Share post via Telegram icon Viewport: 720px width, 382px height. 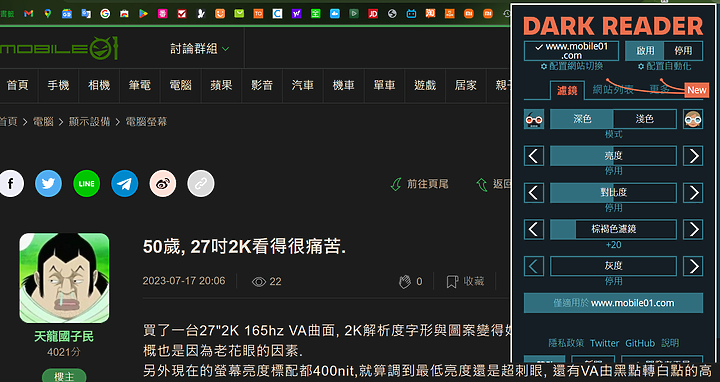tap(124, 184)
